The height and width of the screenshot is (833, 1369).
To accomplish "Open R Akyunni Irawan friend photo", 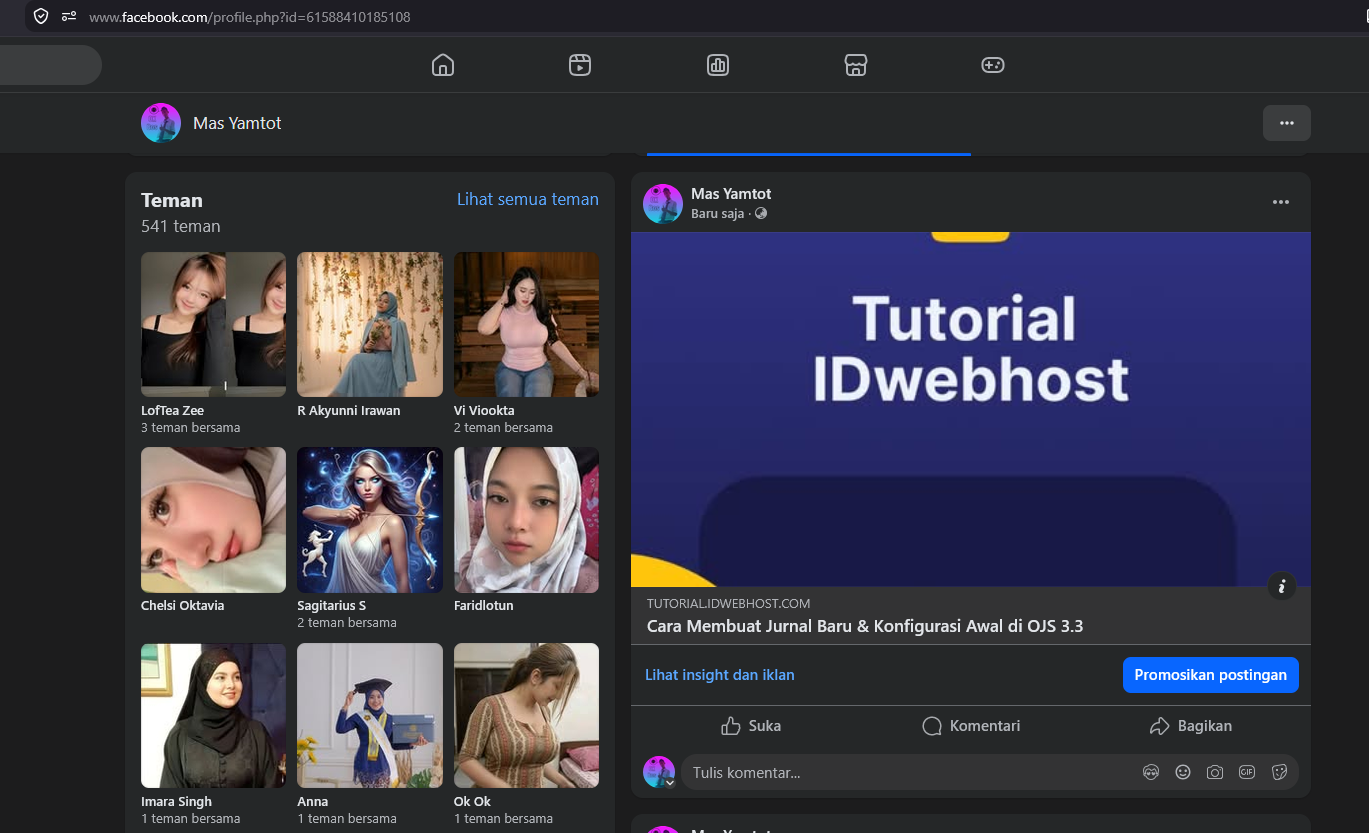I will [x=370, y=324].
